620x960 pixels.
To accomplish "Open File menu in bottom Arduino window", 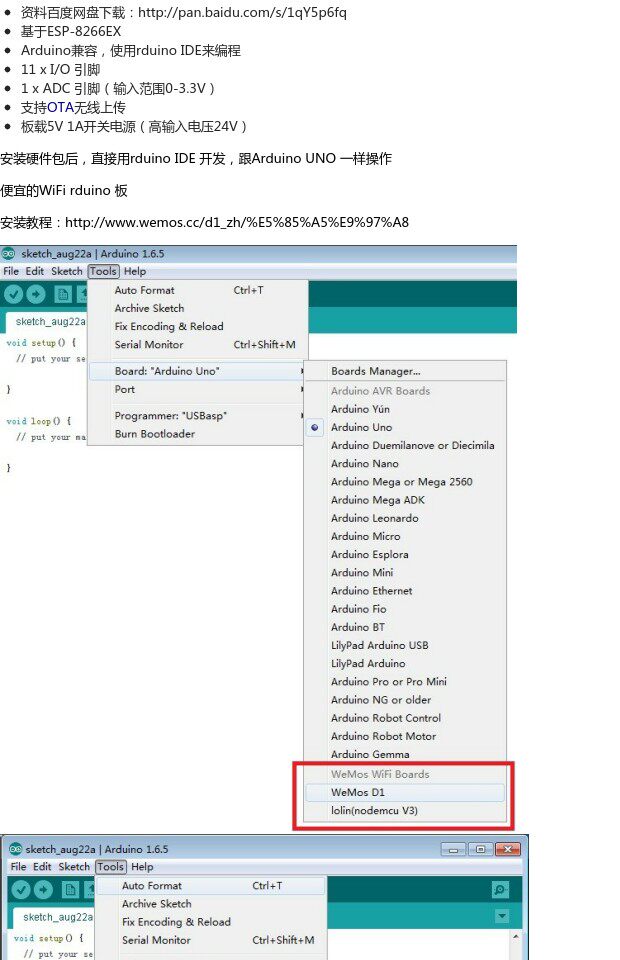I will [x=18, y=867].
